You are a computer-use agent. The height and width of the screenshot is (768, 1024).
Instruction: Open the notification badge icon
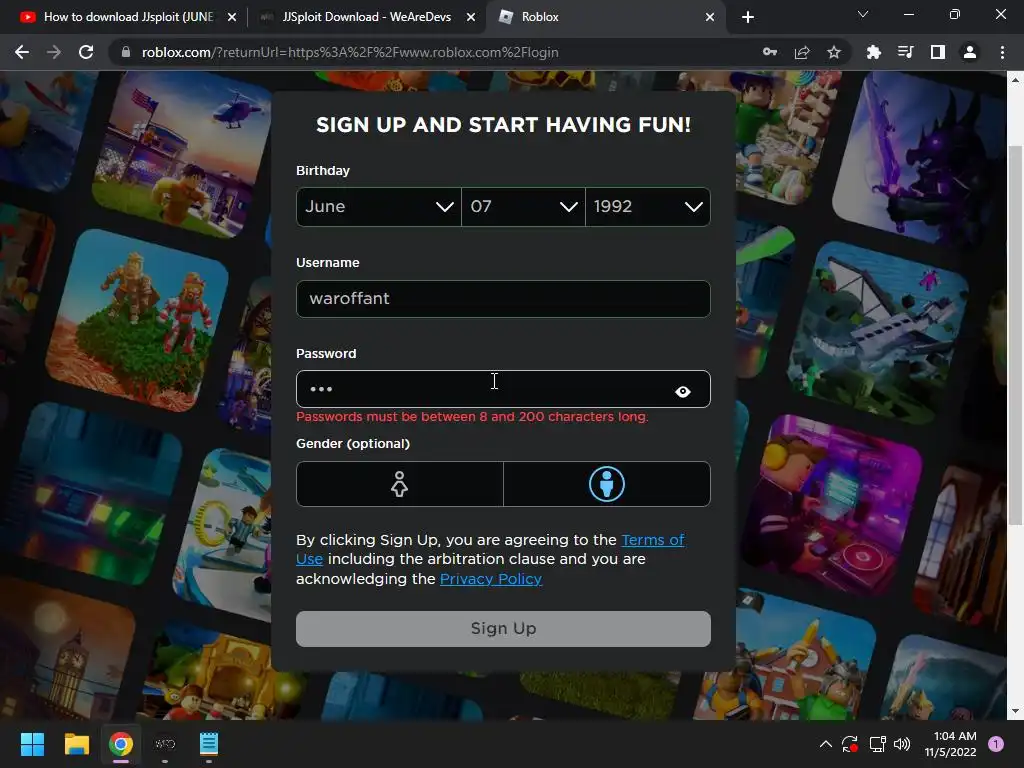[996, 744]
